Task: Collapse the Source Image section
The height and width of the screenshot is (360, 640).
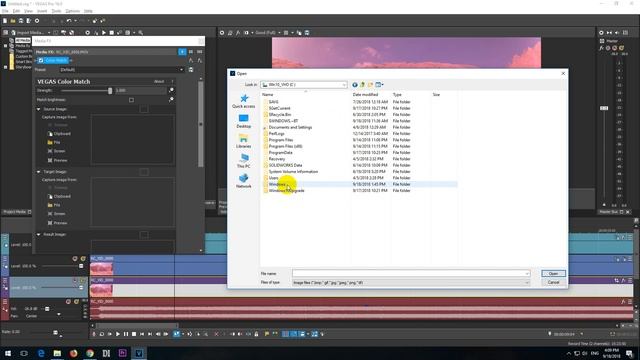Action: coord(39,109)
